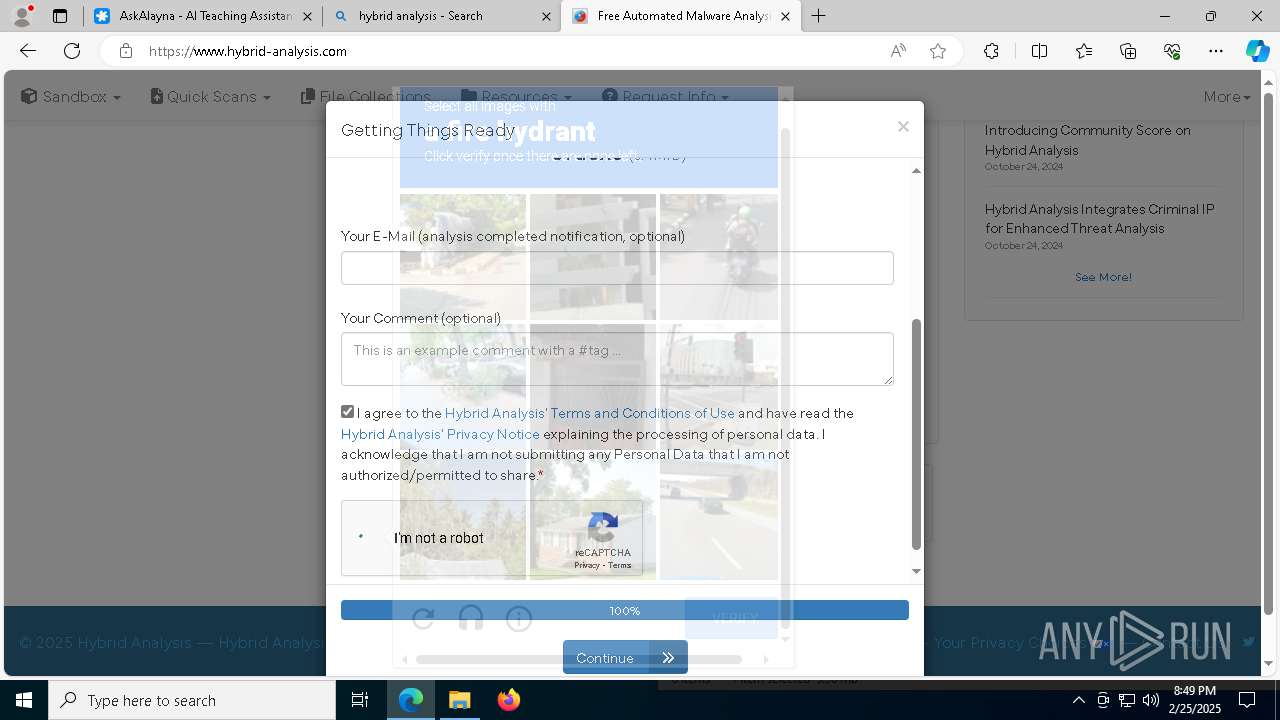Get an audio captcha challenge
Screen dimensions: 1280x720
point(471,619)
